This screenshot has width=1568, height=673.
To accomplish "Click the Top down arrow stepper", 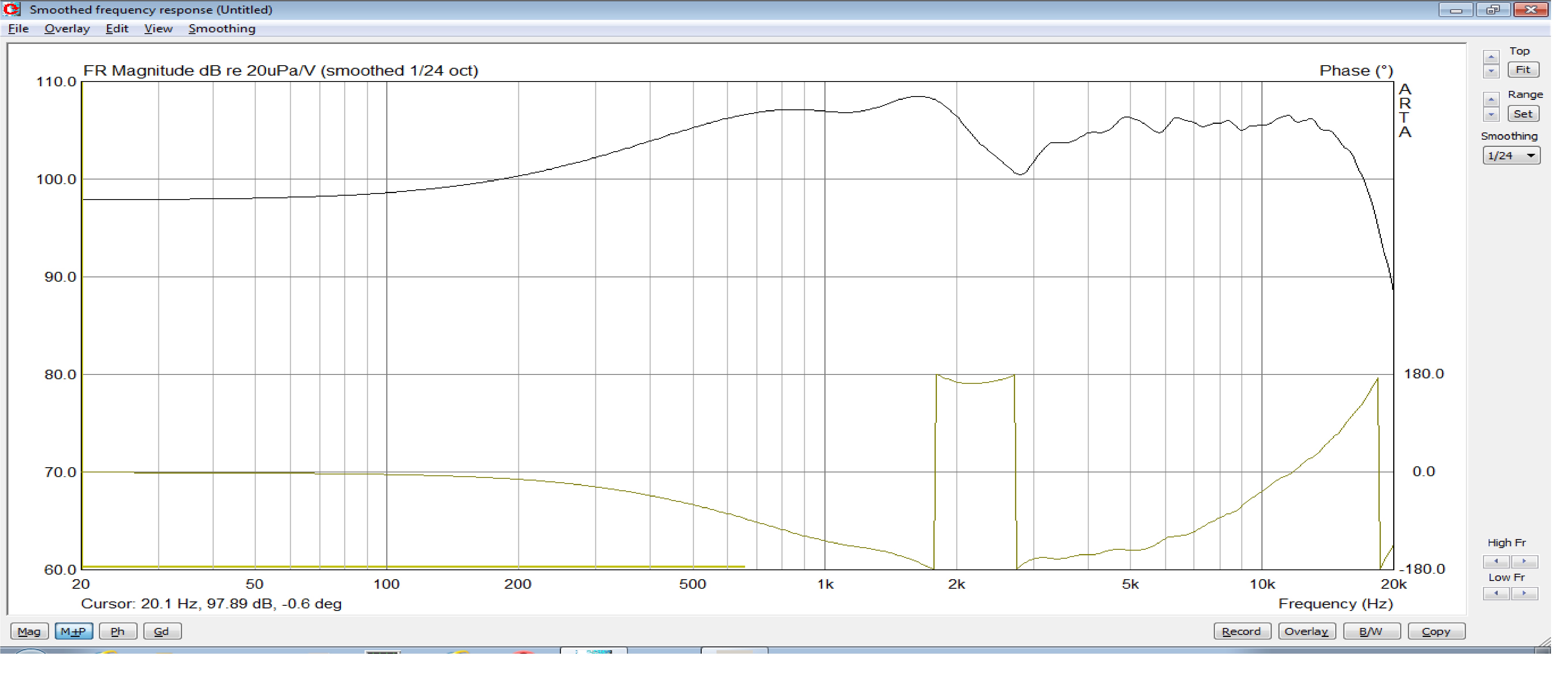I will [1491, 71].
